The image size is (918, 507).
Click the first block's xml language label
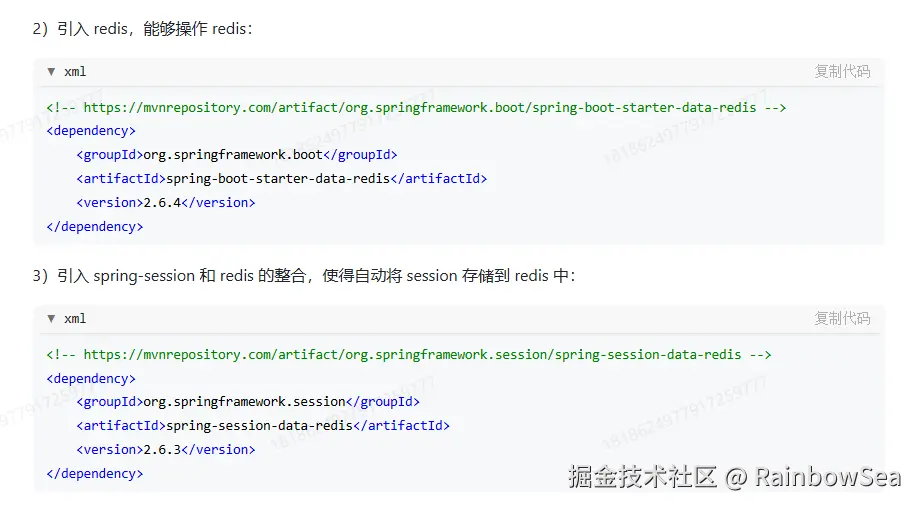point(75,71)
